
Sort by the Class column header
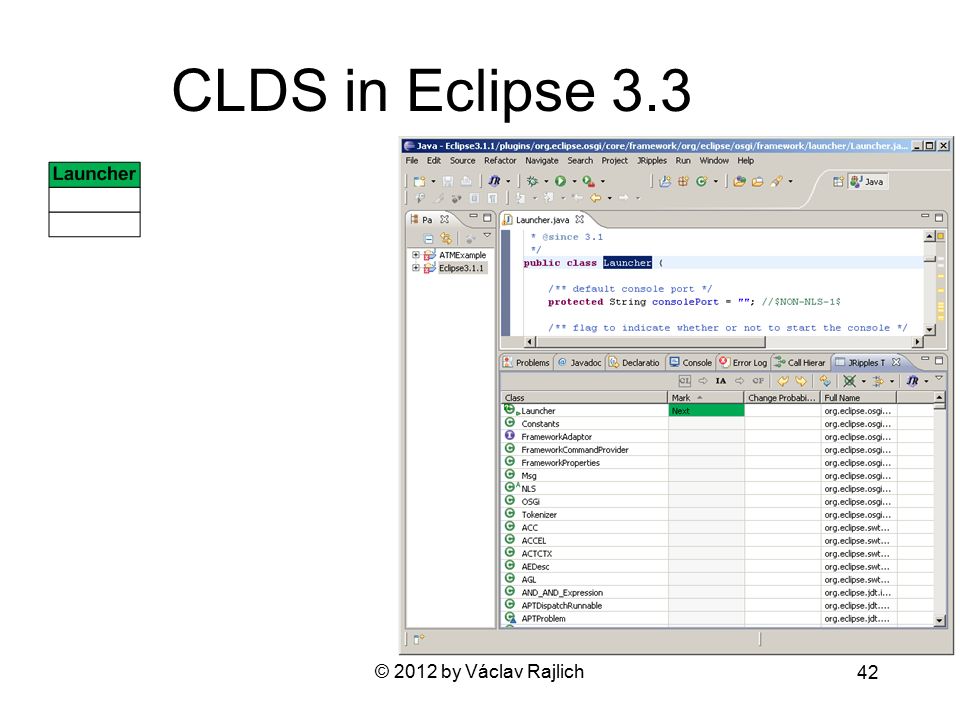(x=583, y=398)
